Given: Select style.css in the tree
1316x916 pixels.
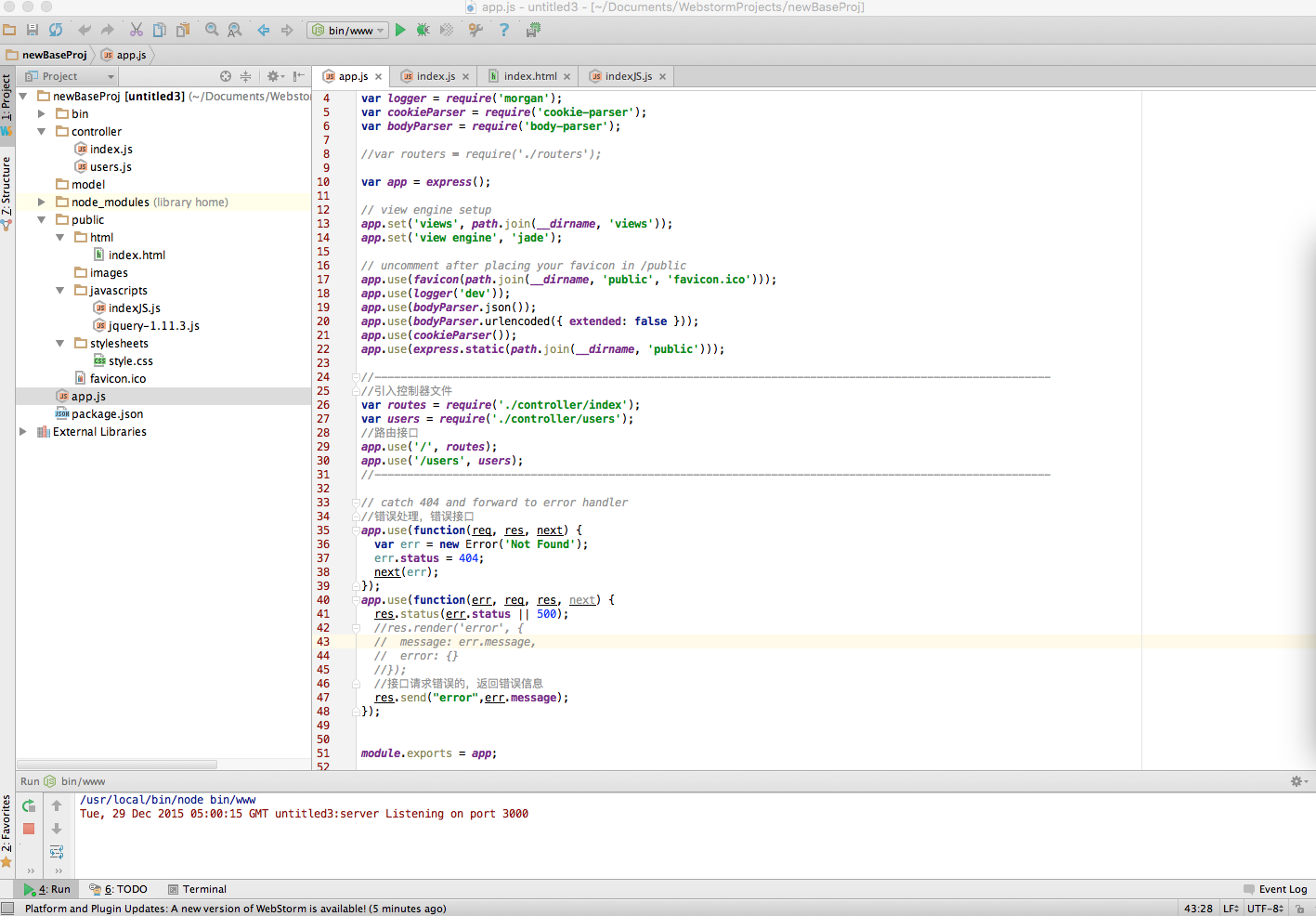Looking at the screenshot, I should 131,360.
